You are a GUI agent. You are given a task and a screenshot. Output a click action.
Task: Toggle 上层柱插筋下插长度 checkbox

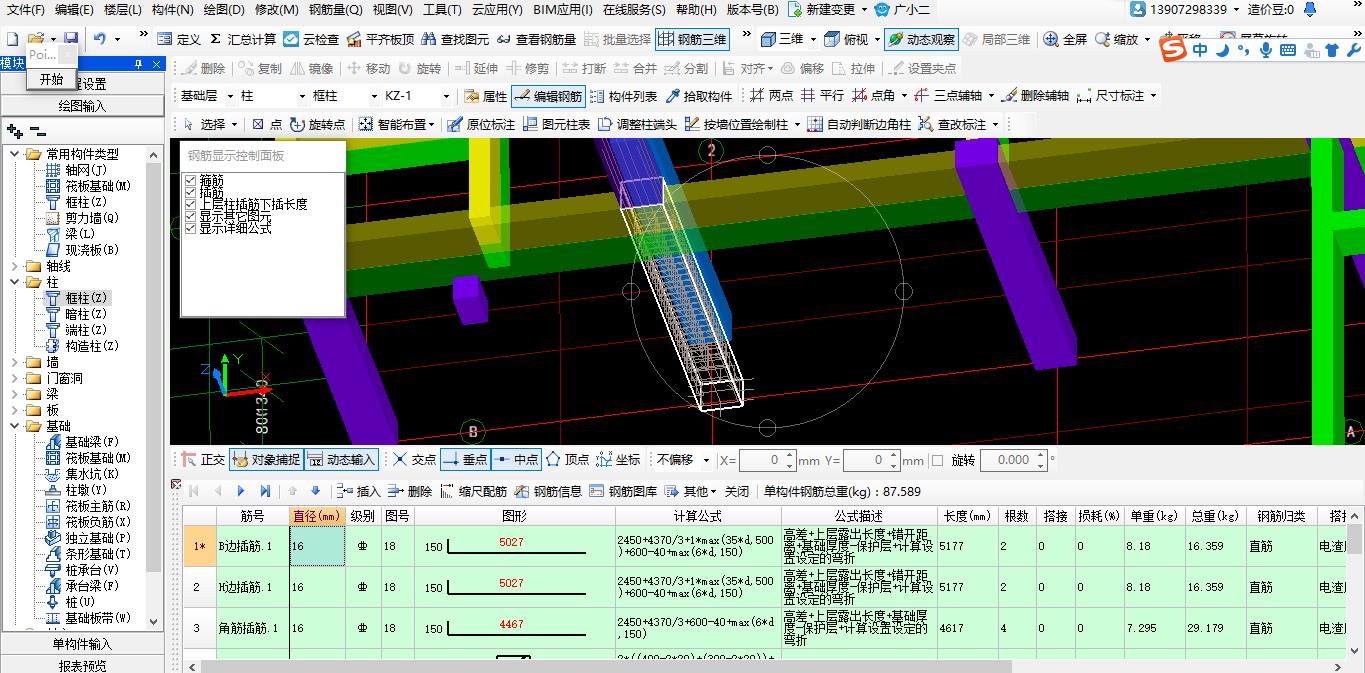(191, 204)
